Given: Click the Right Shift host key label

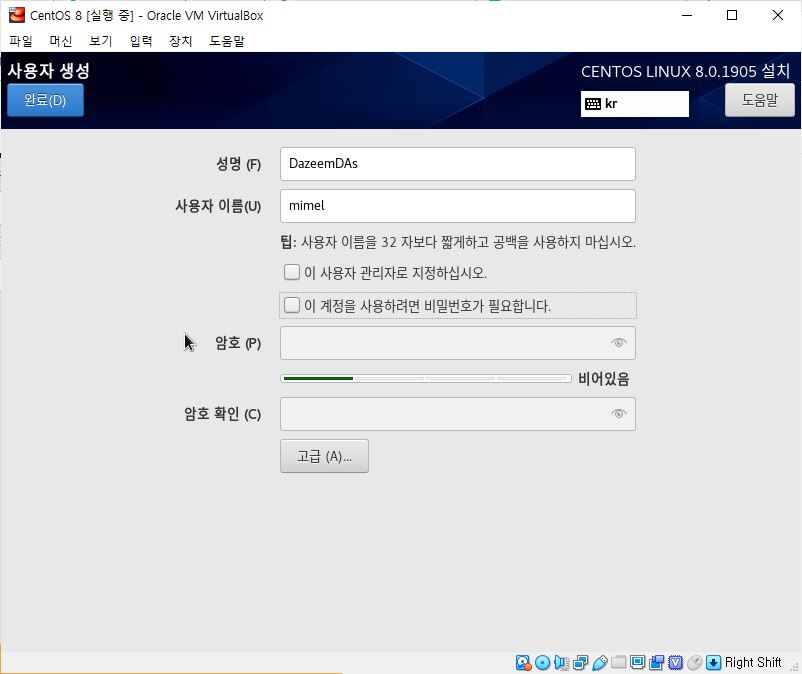Looking at the screenshot, I should (x=753, y=662).
